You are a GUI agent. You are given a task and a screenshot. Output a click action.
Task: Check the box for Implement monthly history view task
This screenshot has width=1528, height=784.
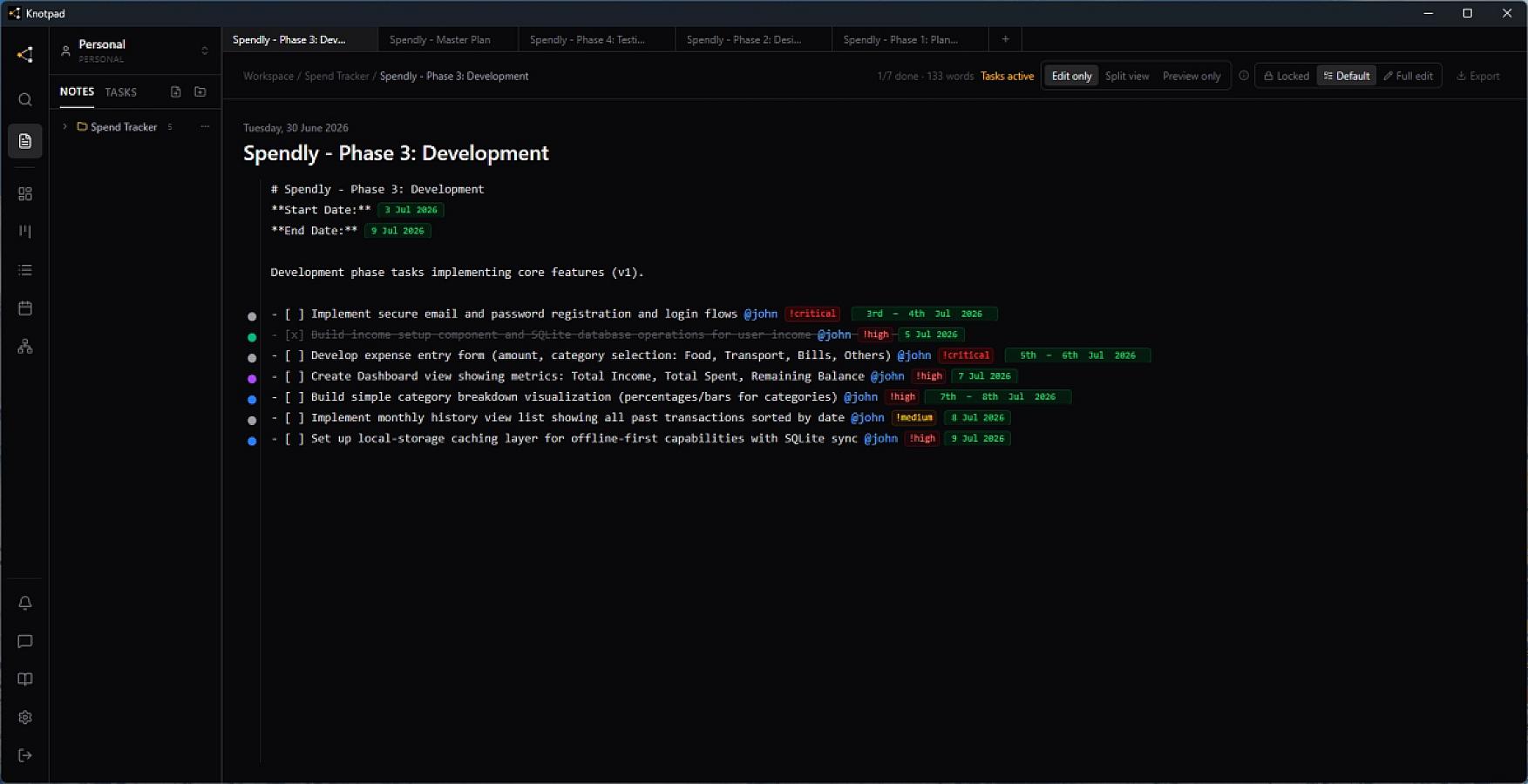pos(295,417)
